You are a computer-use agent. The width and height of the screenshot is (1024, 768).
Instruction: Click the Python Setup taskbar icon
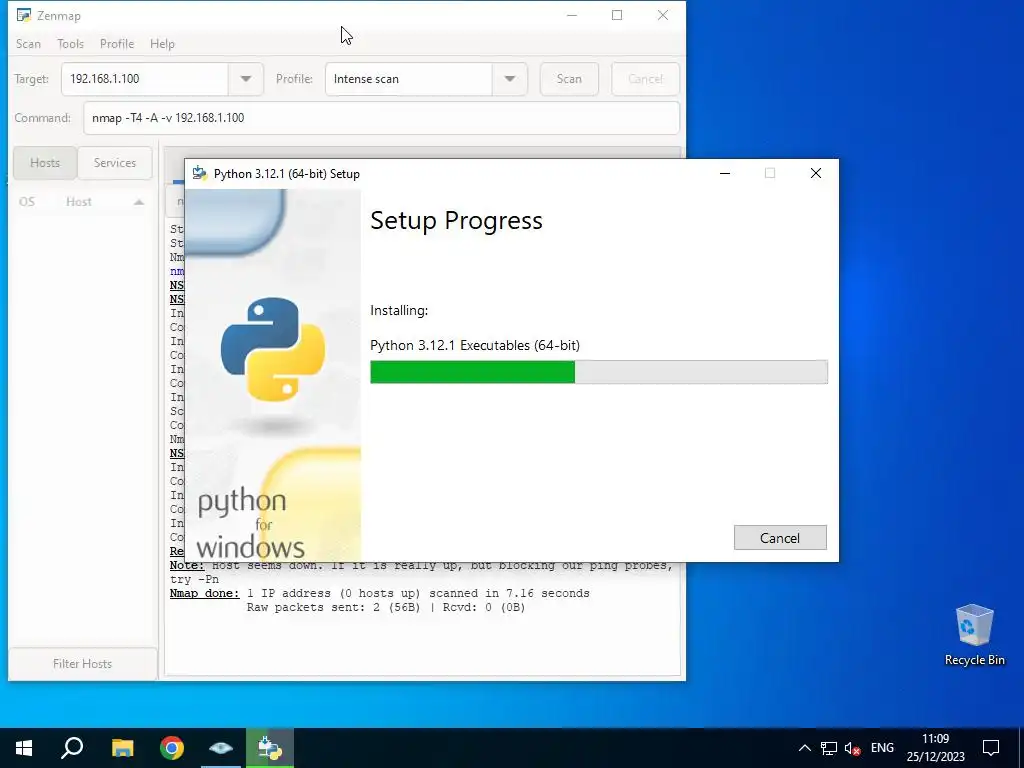click(x=270, y=748)
